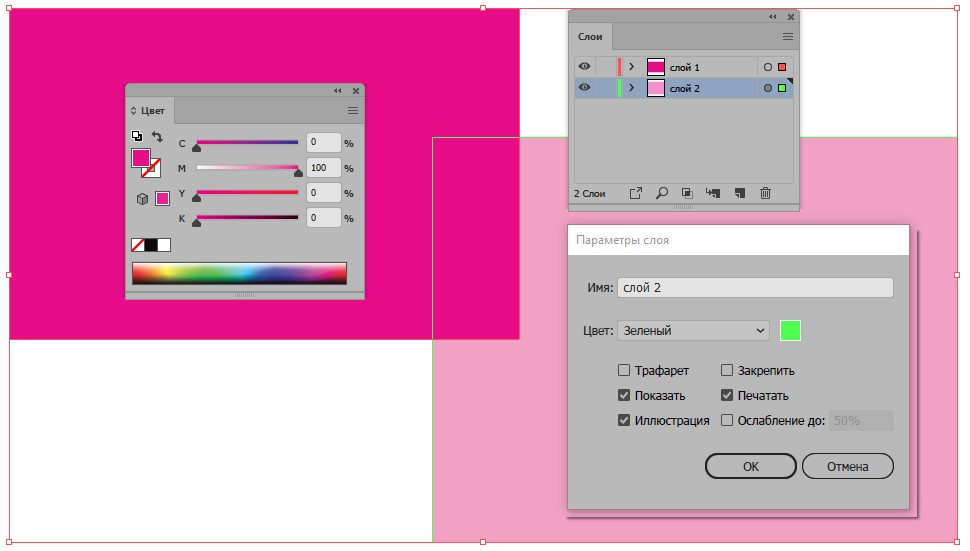Click the make clipping mask icon
Screen dimensions: 970x551
click(x=687, y=193)
